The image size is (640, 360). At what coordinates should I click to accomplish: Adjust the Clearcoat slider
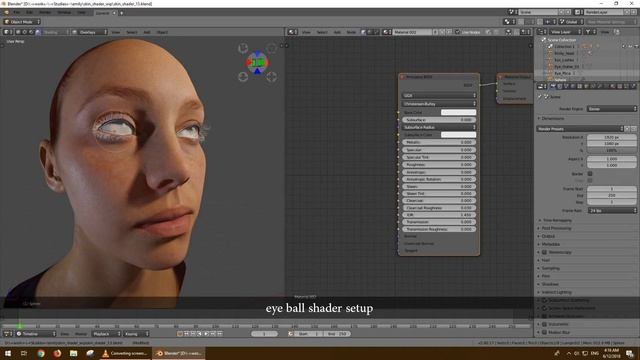[439, 200]
